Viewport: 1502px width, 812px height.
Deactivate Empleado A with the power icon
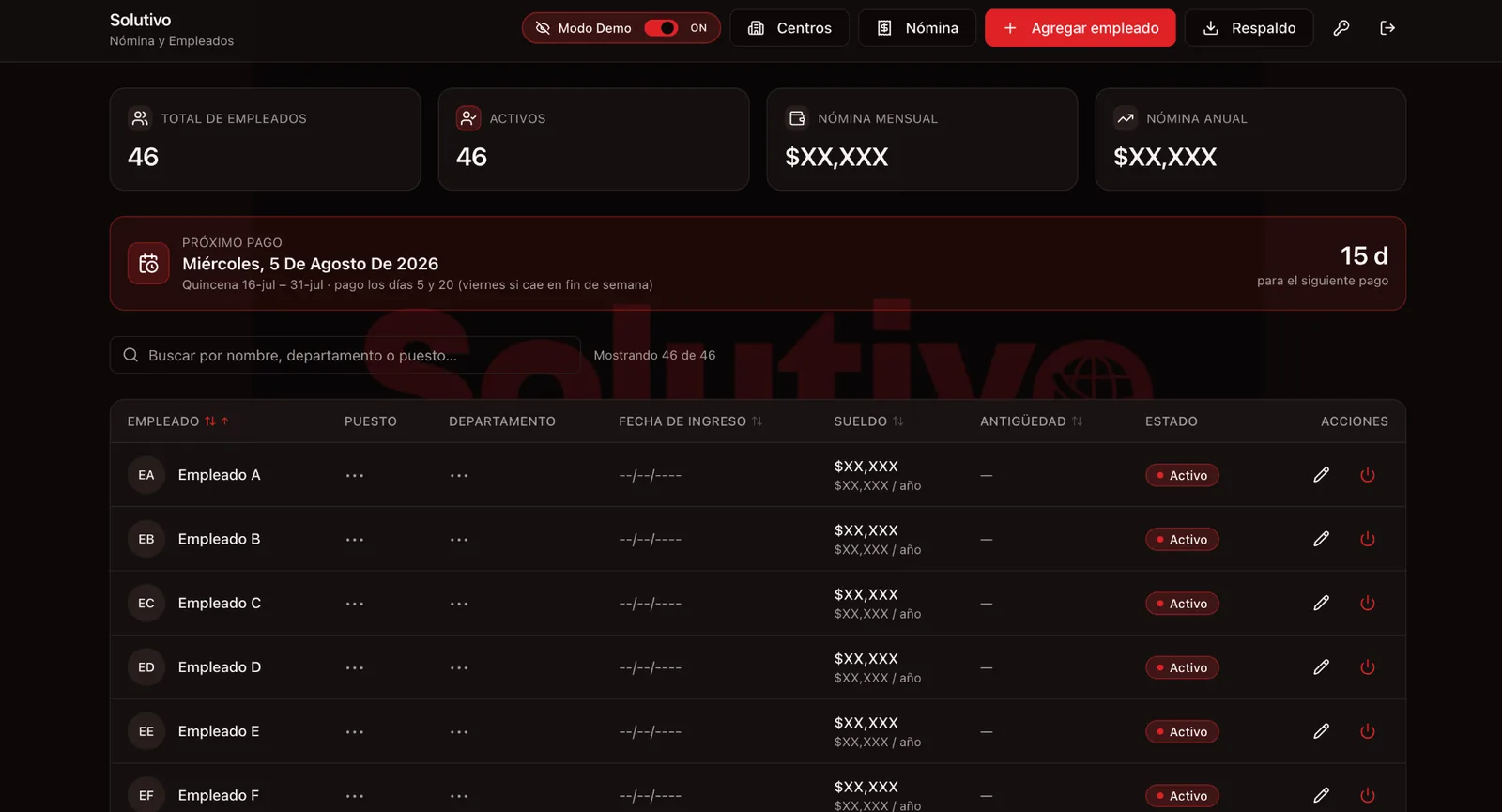[x=1368, y=475]
